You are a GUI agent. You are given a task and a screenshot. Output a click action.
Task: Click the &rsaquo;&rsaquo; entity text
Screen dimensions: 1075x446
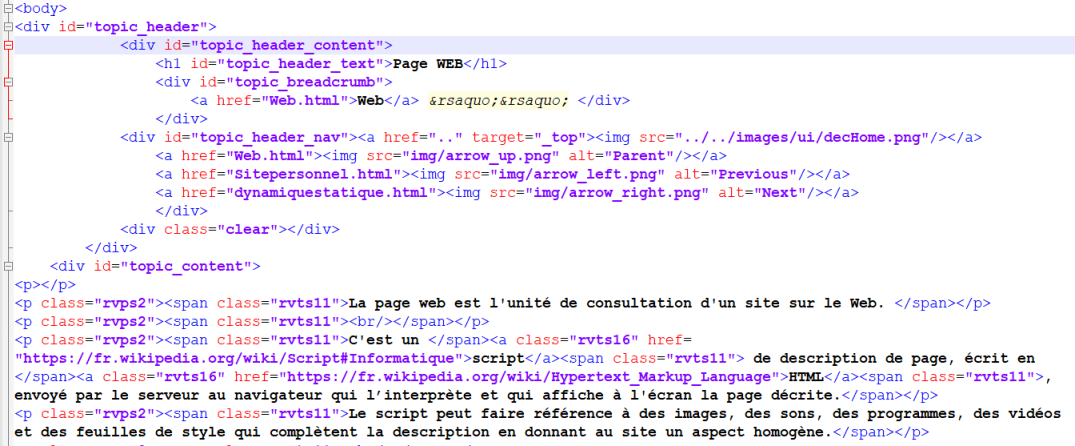click(x=498, y=101)
